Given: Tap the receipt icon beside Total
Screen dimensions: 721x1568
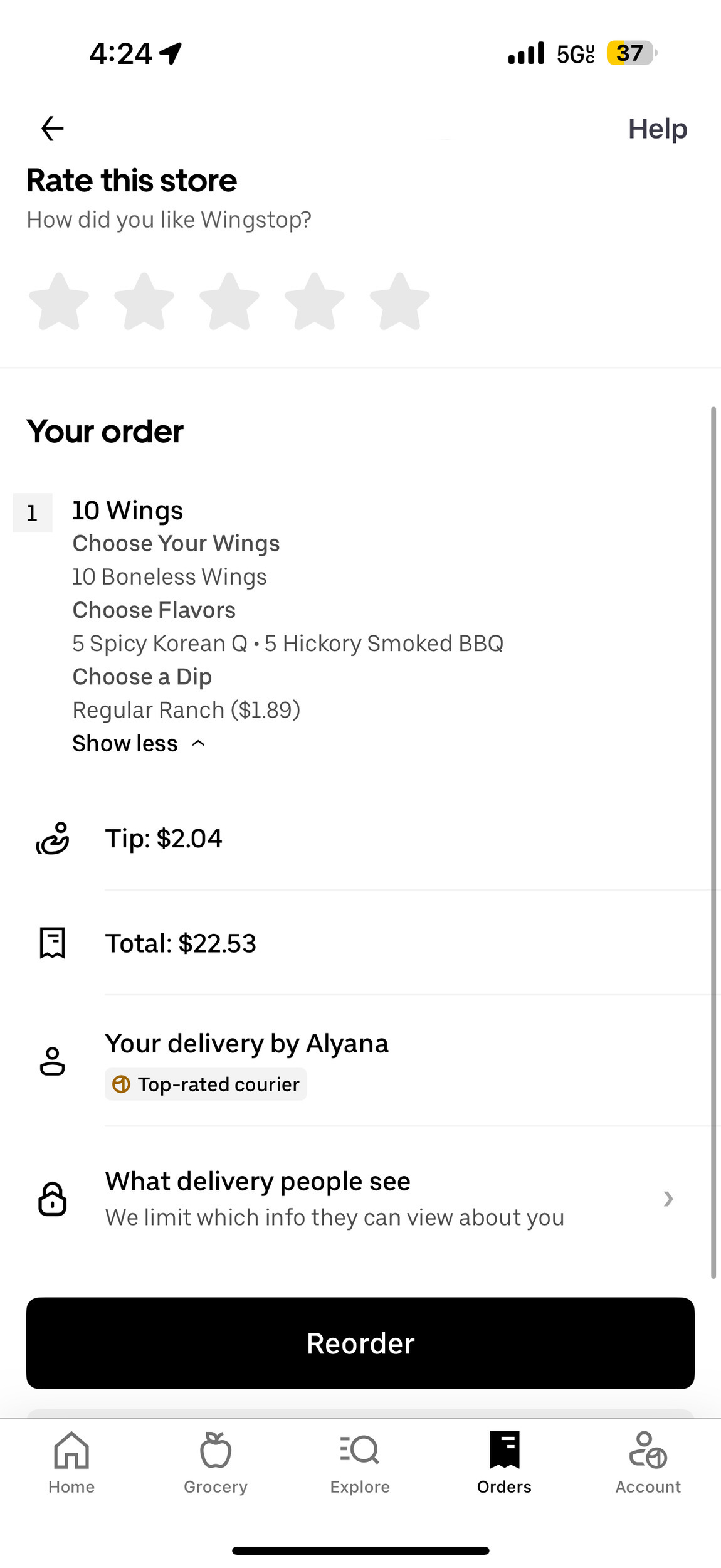Looking at the screenshot, I should 53,943.
